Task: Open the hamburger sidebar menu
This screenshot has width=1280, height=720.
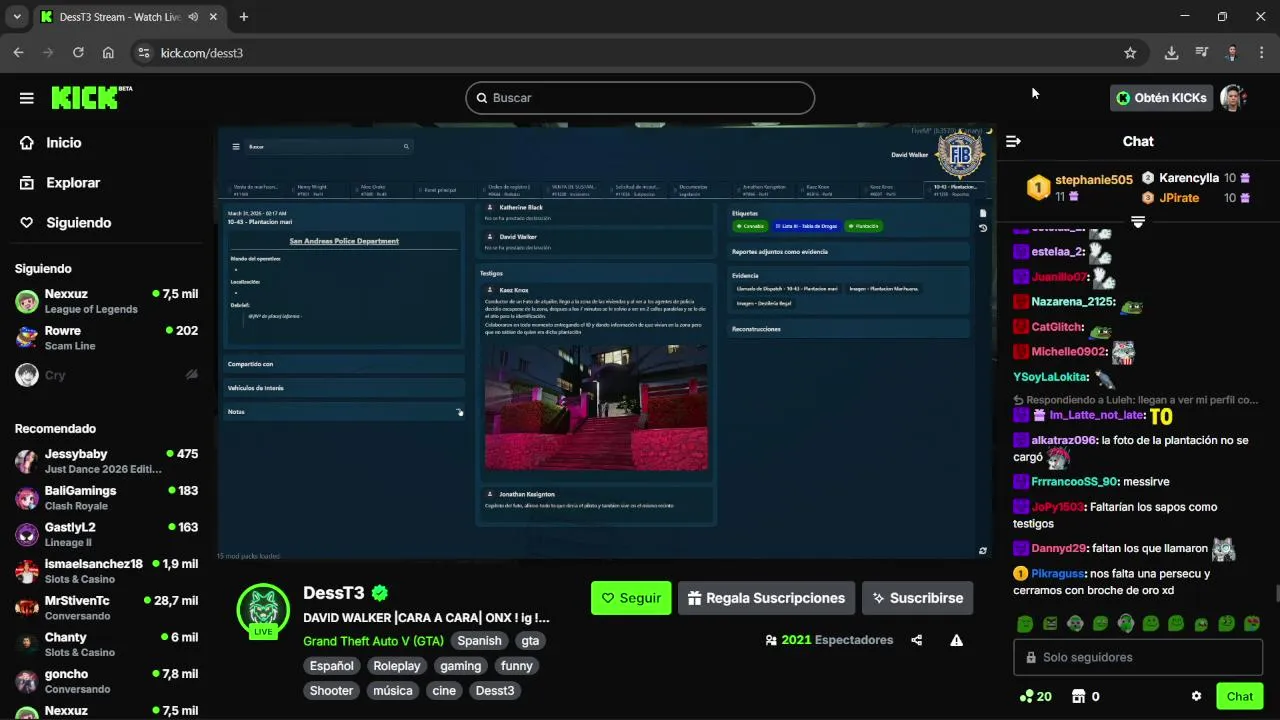Action: (x=27, y=98)
